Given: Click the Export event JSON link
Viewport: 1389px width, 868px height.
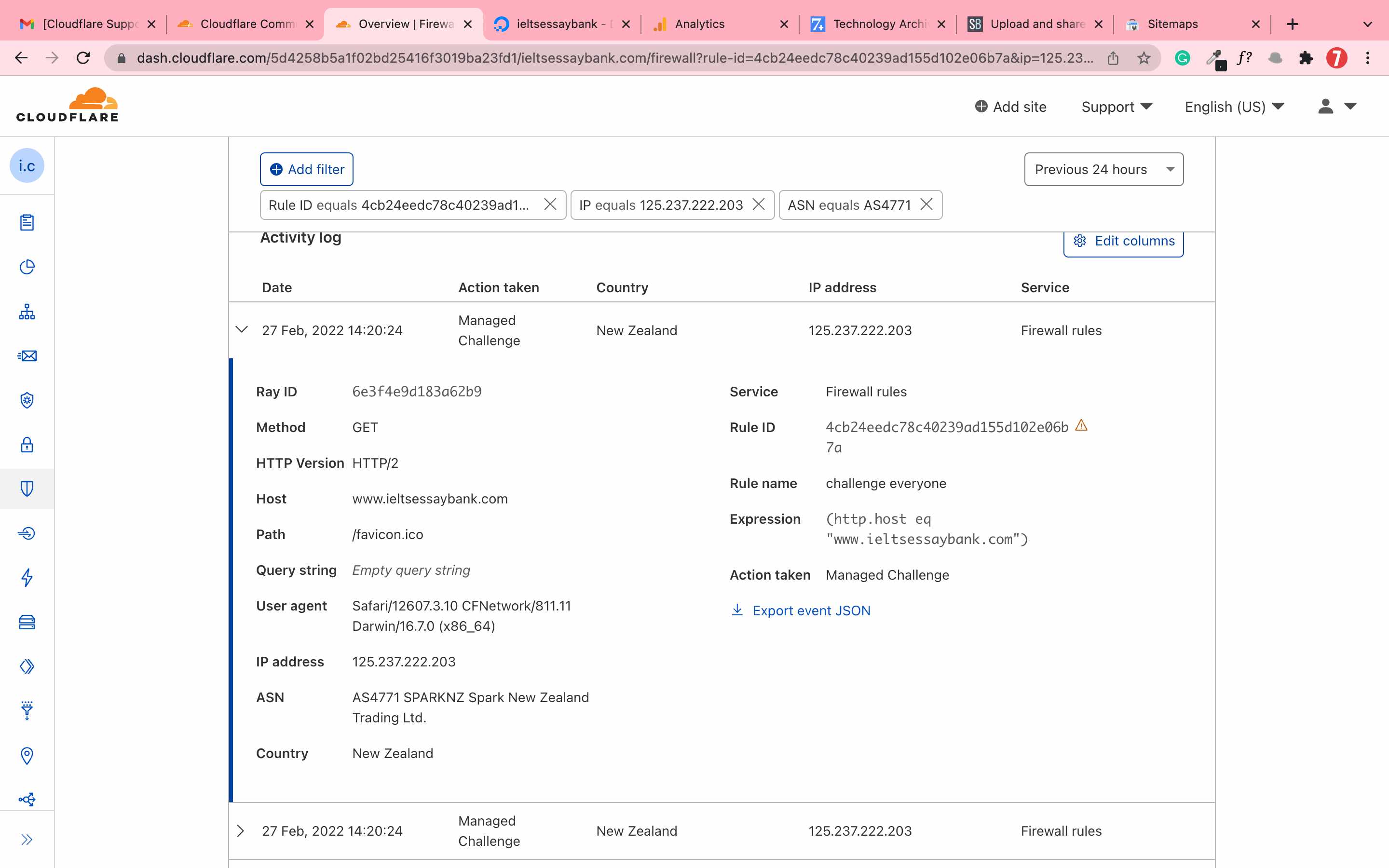Looking at the screenshot, I should [x=810, y=610].
